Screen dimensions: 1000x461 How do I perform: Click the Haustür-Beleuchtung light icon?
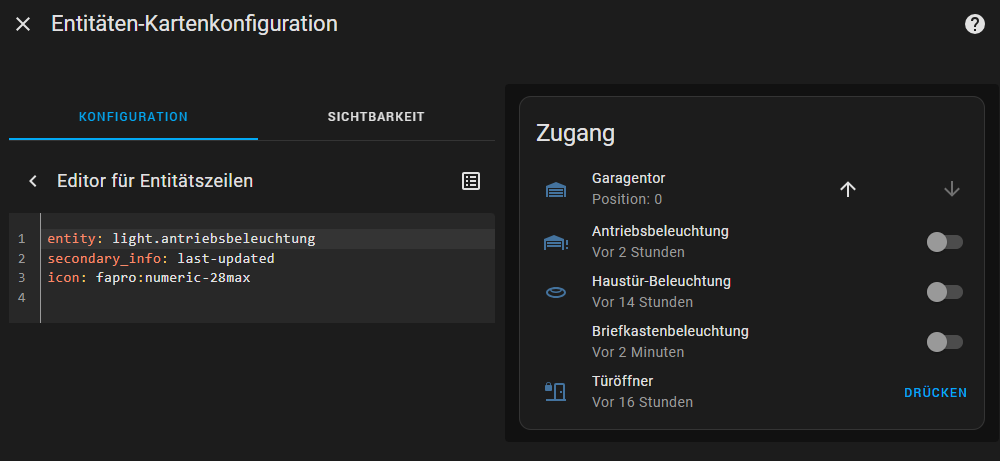(x=556, y=292)
